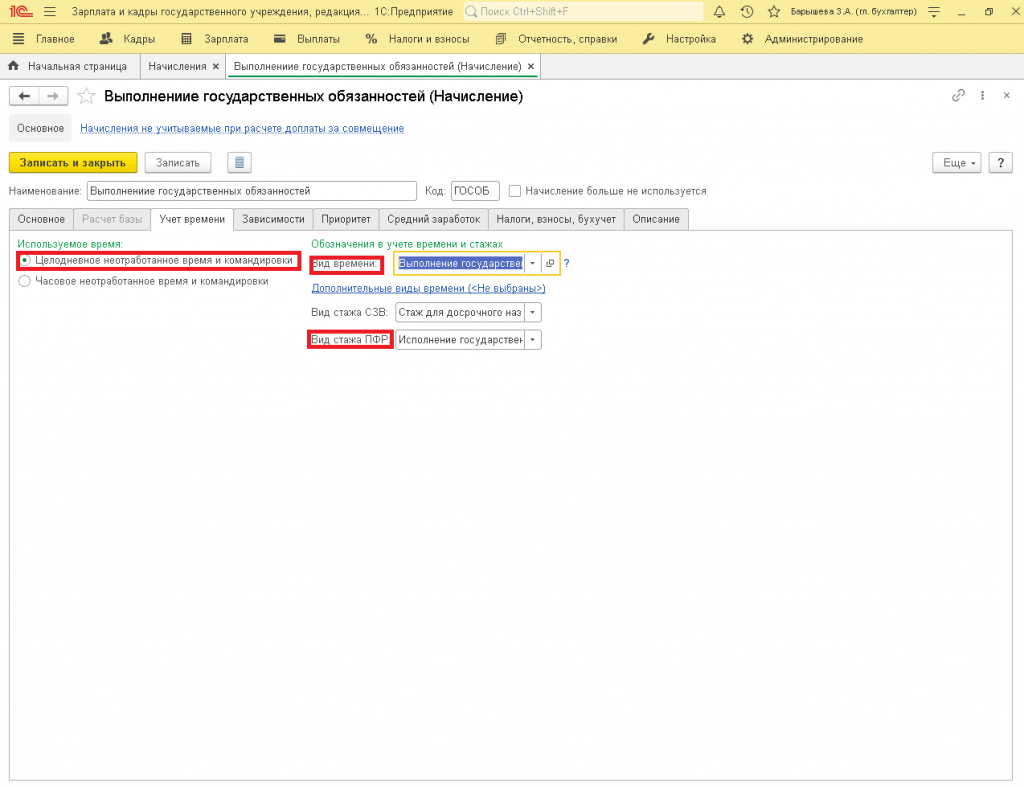Open the Вид времени selected item icon
Viewport: 1024px width, 787px height.
(549, 263)
